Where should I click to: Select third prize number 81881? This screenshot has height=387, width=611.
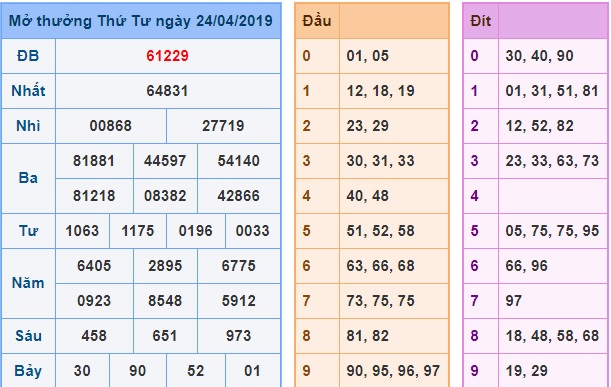tap(94, 161)
